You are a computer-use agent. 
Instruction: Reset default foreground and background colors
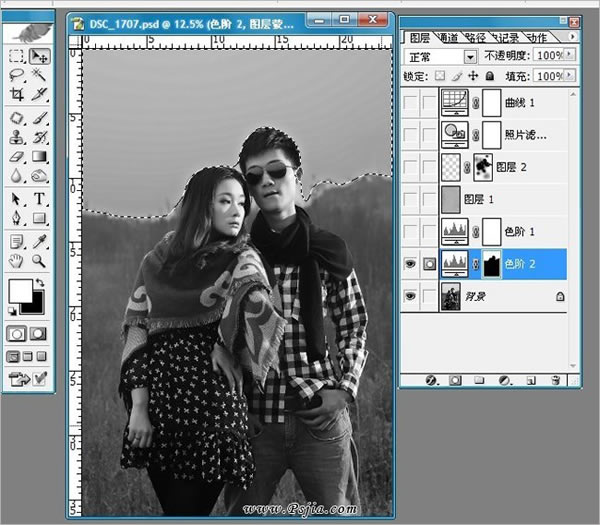click(12, 311)
